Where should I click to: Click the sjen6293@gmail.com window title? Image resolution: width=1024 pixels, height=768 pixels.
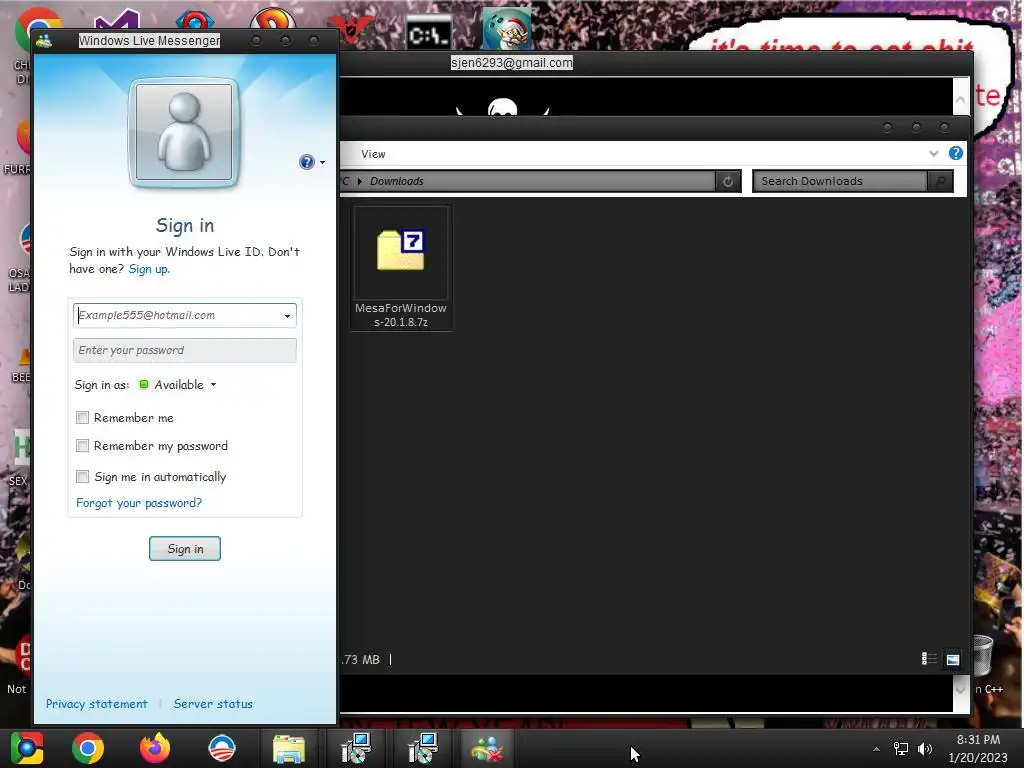click(x=511, y=63)
